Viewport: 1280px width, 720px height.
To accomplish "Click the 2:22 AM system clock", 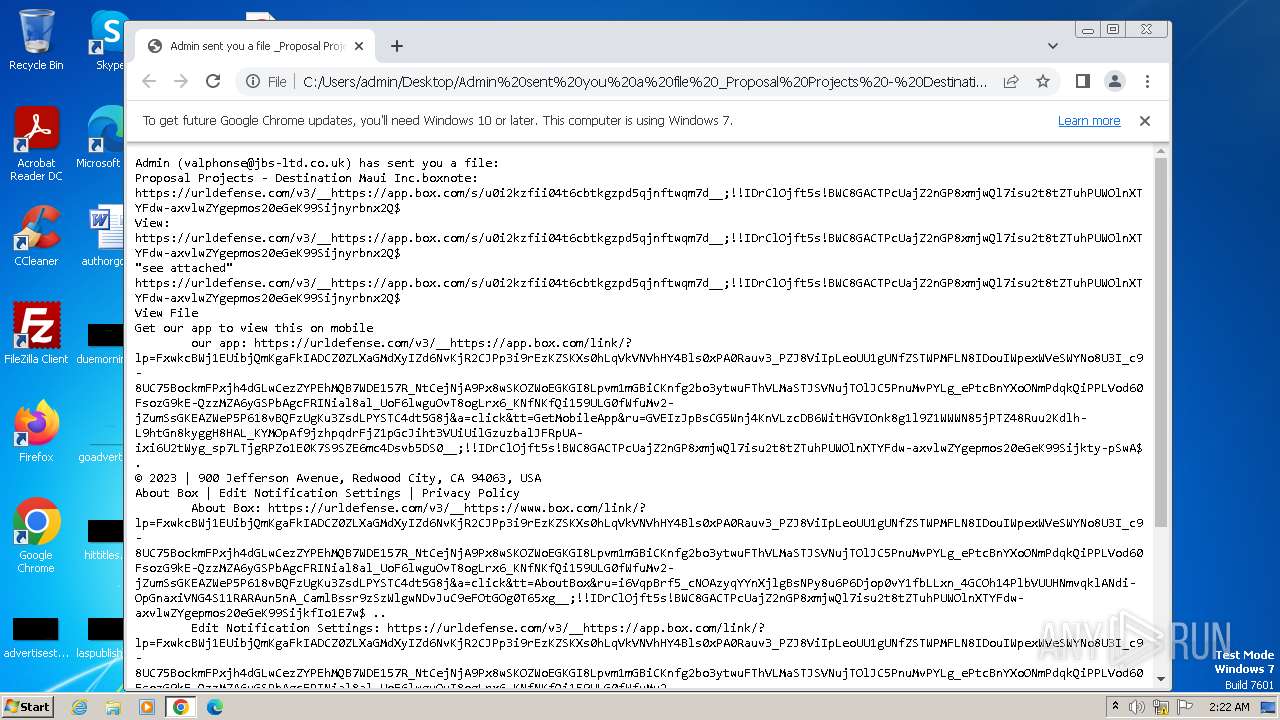I will [1228, 707].
